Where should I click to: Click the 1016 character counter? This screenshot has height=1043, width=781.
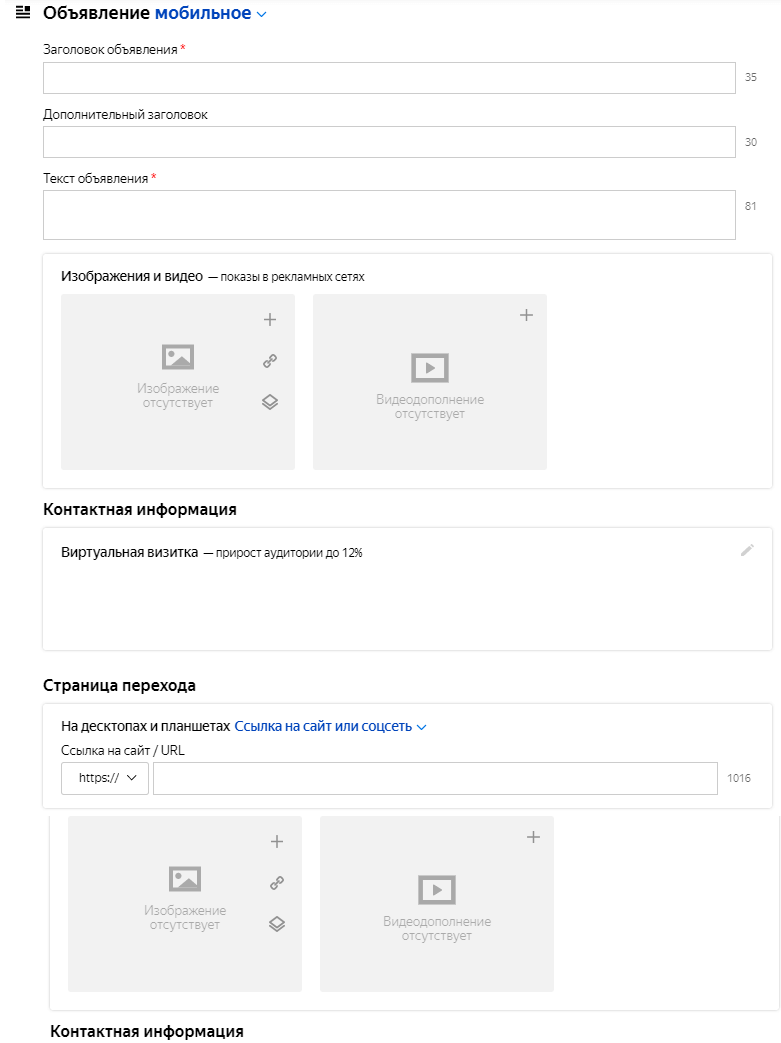click(738, 778)
